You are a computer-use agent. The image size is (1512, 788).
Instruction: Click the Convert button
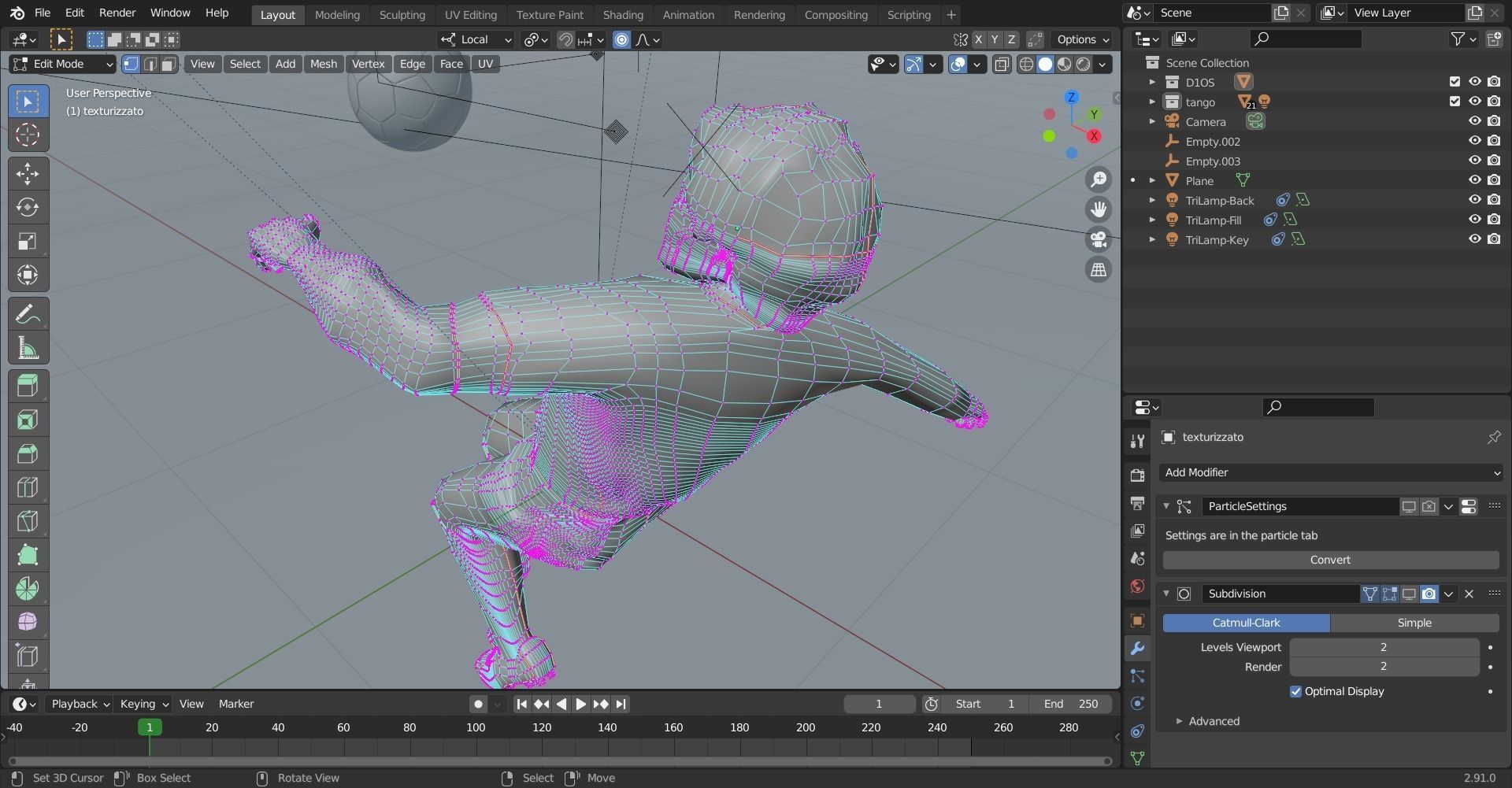pos(1331,560)
